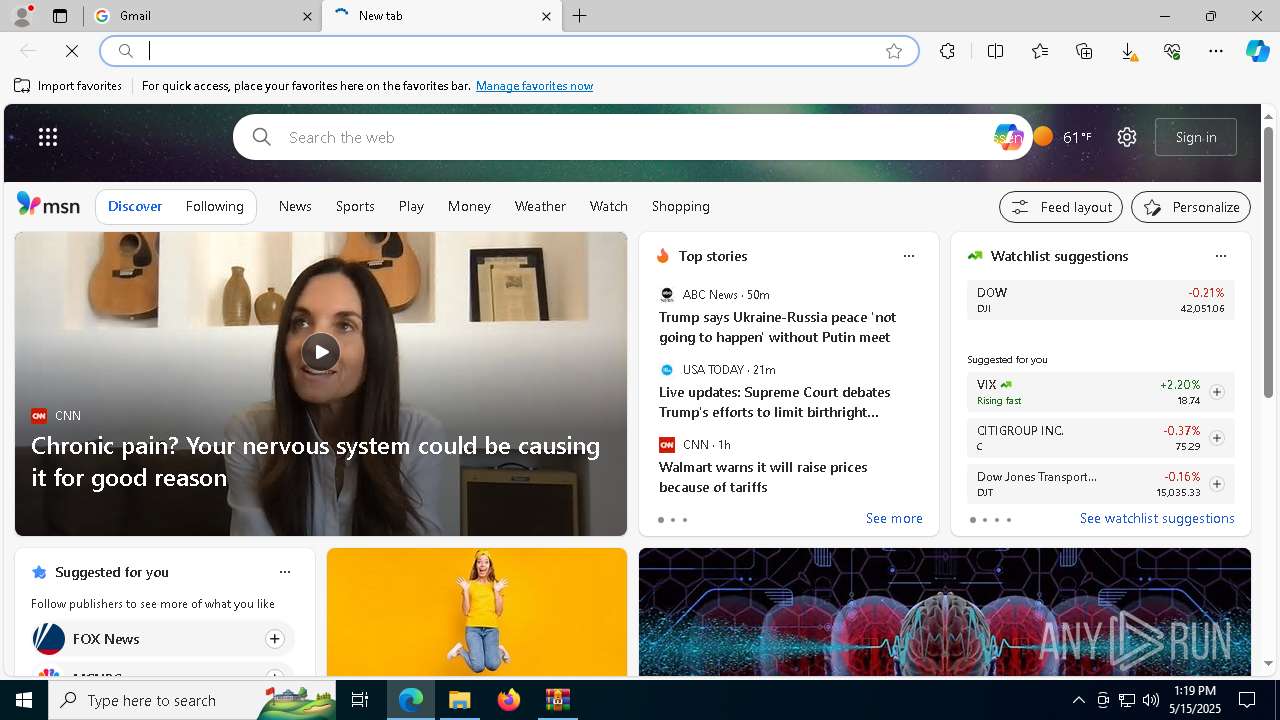This screenshot has height=720, width=1280.
Task: Launch Firefox from taskbar
Action: point(509,700)
